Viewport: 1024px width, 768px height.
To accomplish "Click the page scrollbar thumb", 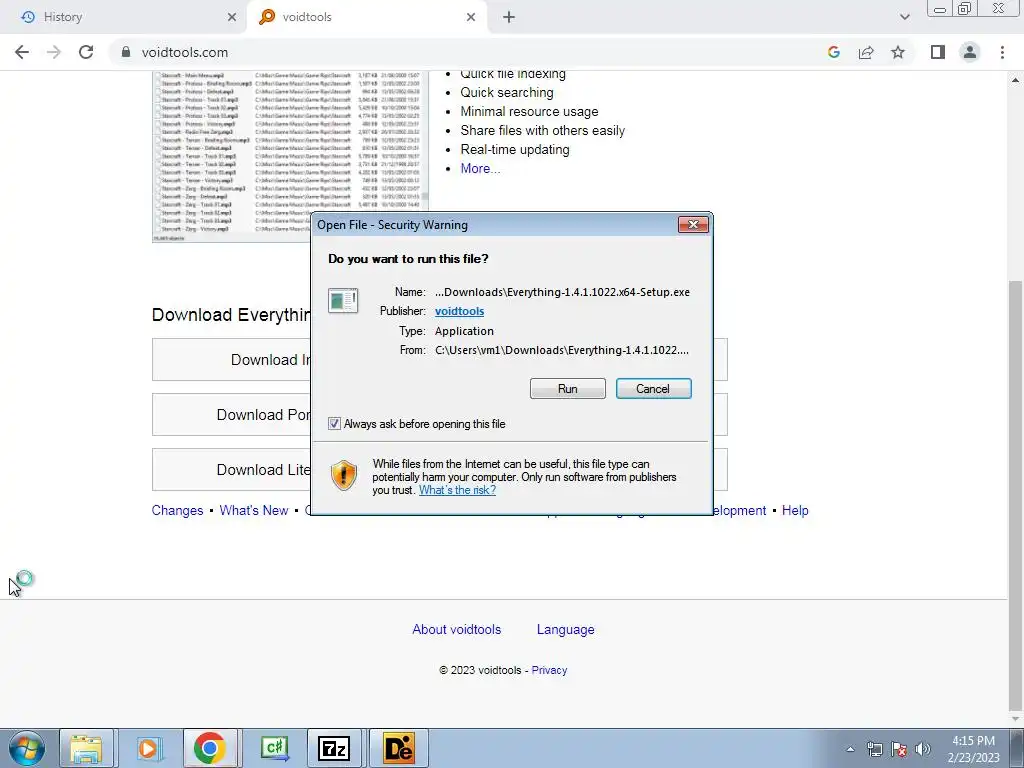I will click(x=1016, y=494).
